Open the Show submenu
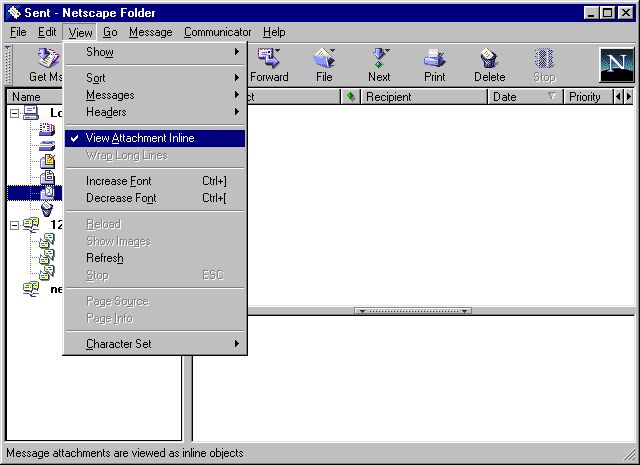640x465 pixels. 155,52
